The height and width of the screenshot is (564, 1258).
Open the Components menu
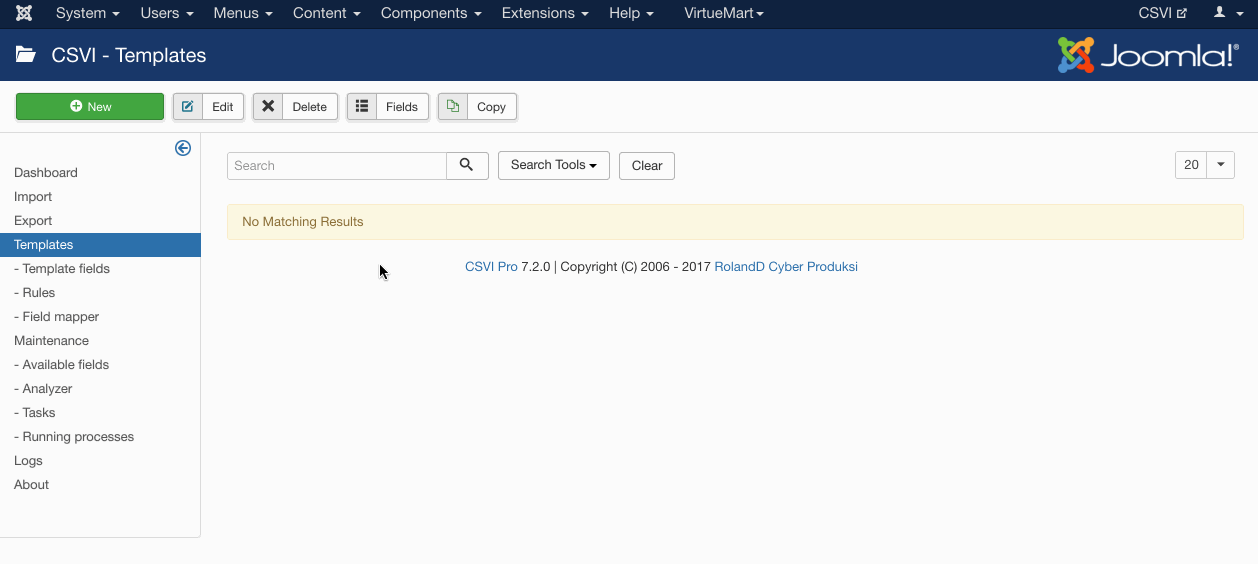tap(431, 13)
